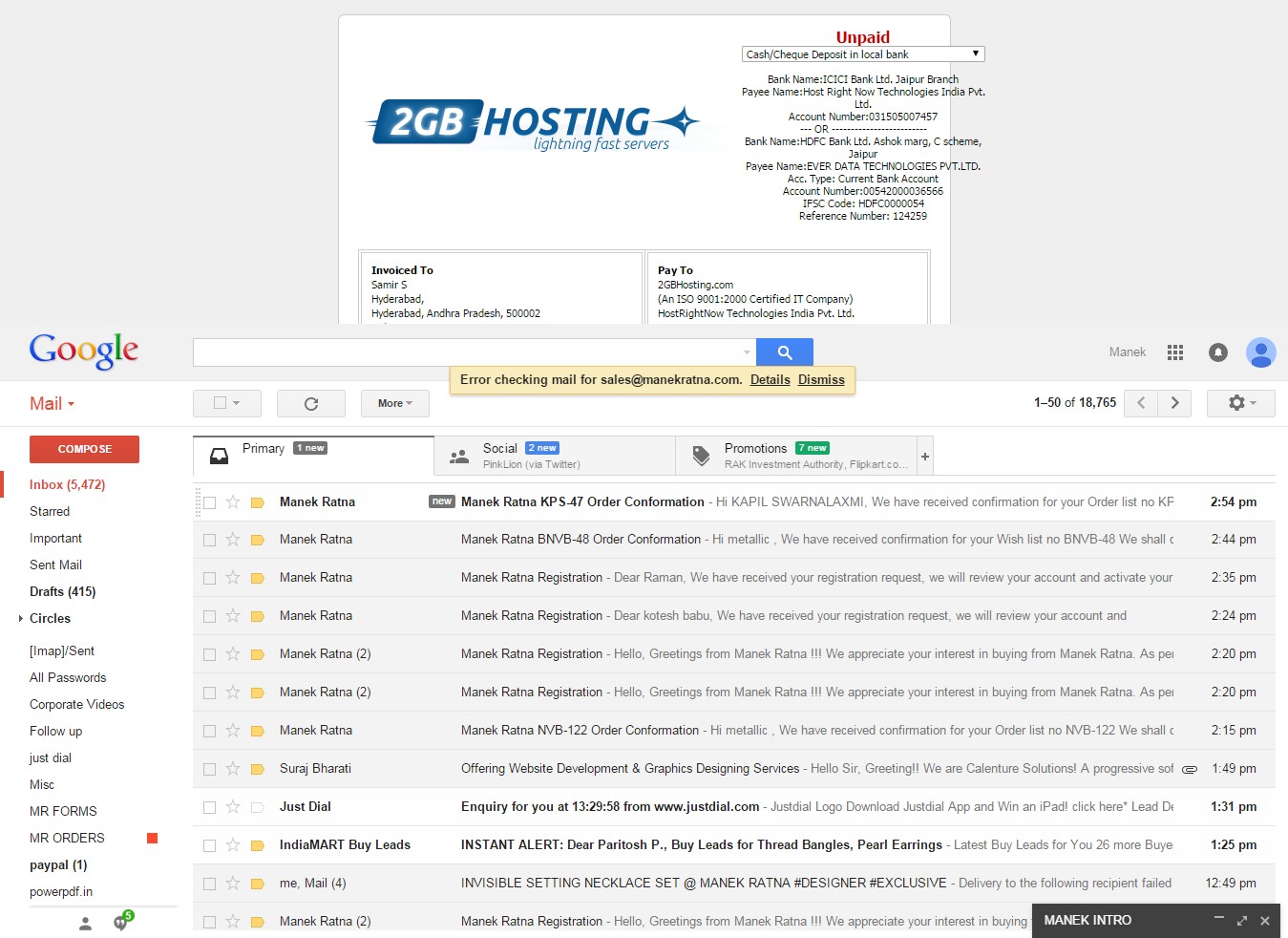Open the More actions dropdown
This screenshot has height=938, width=1288.
point(395,403)
